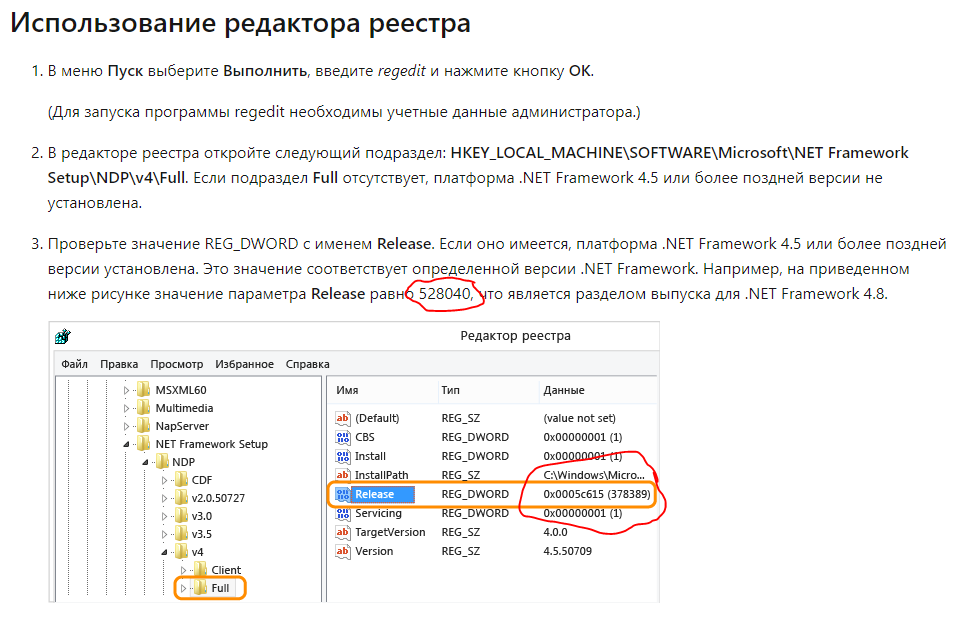Select the Multimedia folder icon
The width and height of the screenshot is (970, 630).
(x=144, y=407)
